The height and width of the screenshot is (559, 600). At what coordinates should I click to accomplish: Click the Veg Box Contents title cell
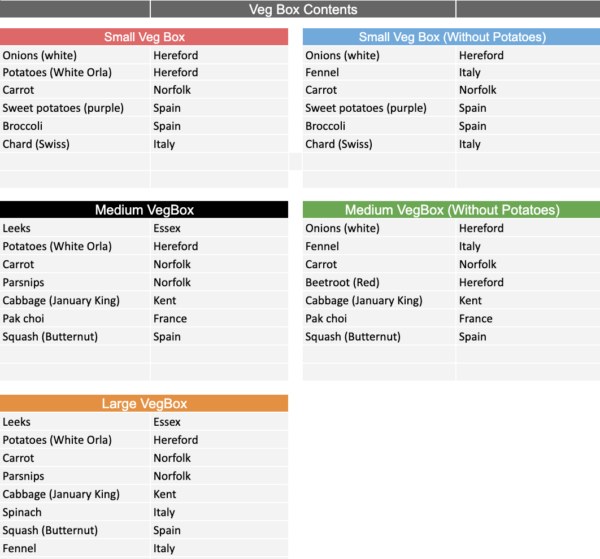point(302,10)
